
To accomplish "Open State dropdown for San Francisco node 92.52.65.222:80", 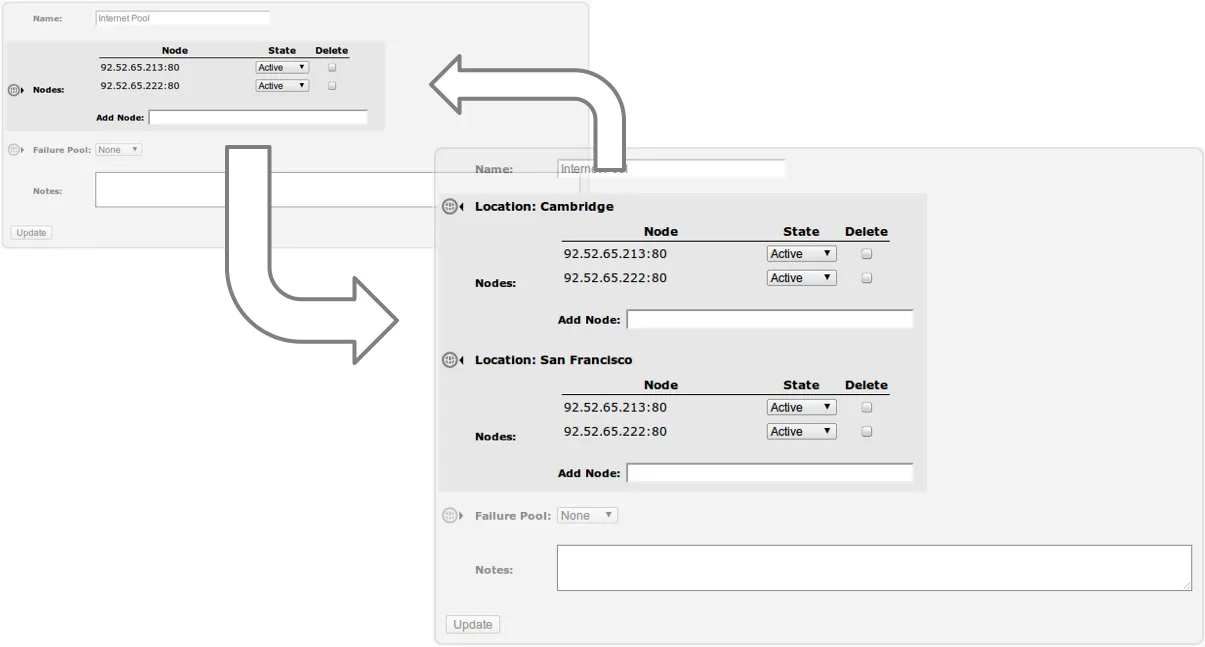I will 801,431.
